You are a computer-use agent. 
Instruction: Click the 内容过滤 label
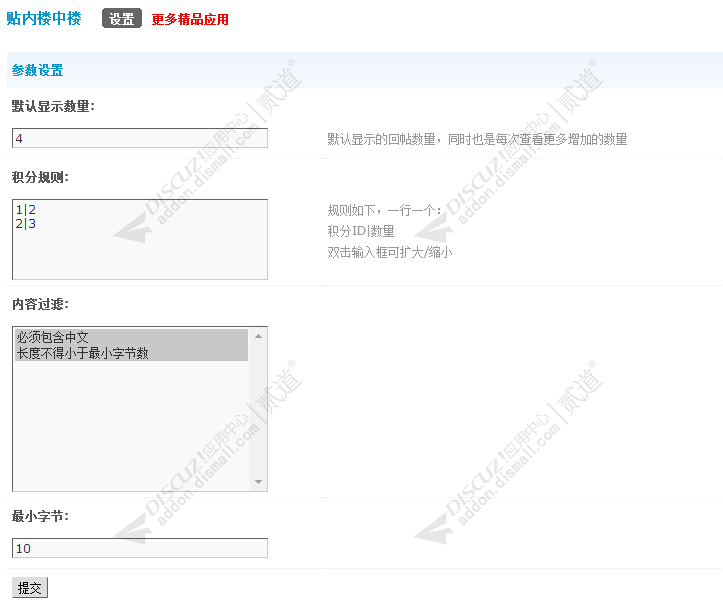tap(40, 304)
